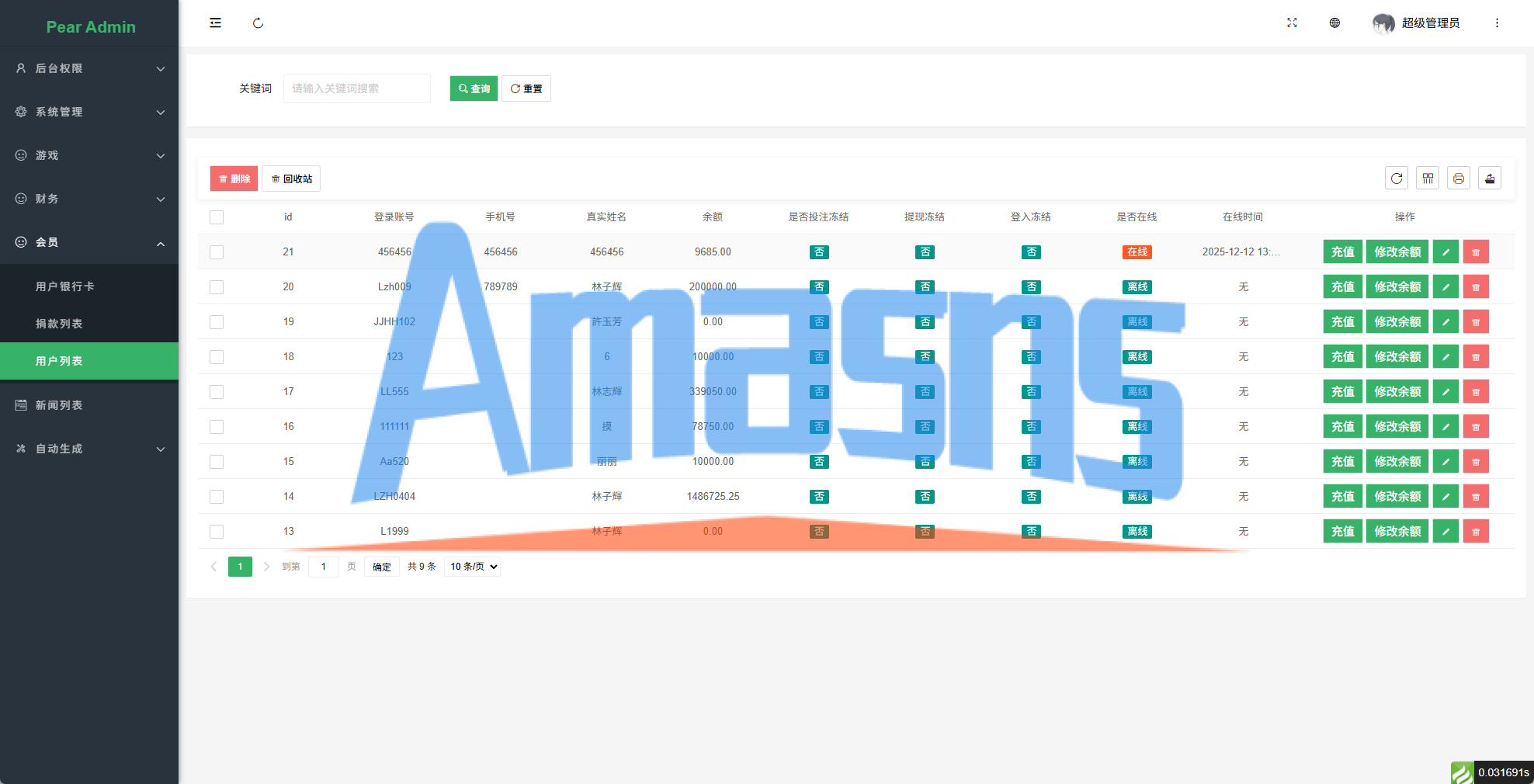Edit user 18 with pencil icon

point(1445,357)
